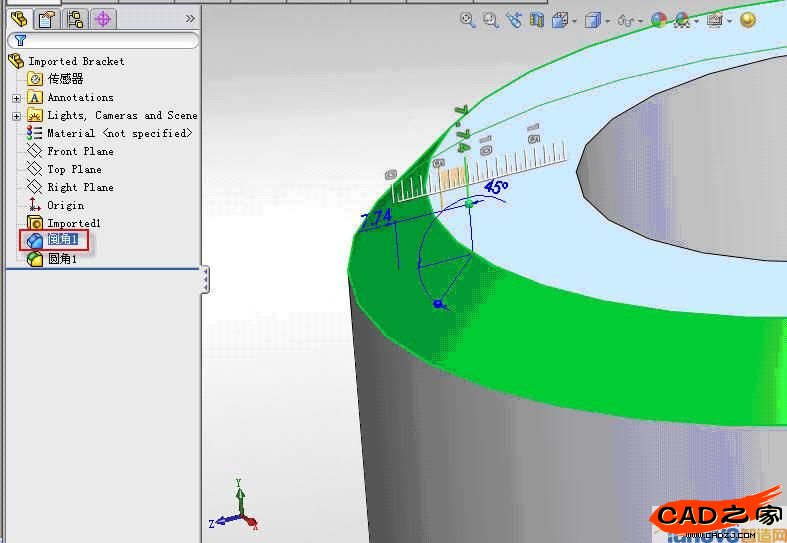The image size is (787, 543).
Task: Click the Zoom to Fit icon
Action: (x=467, y=19)
